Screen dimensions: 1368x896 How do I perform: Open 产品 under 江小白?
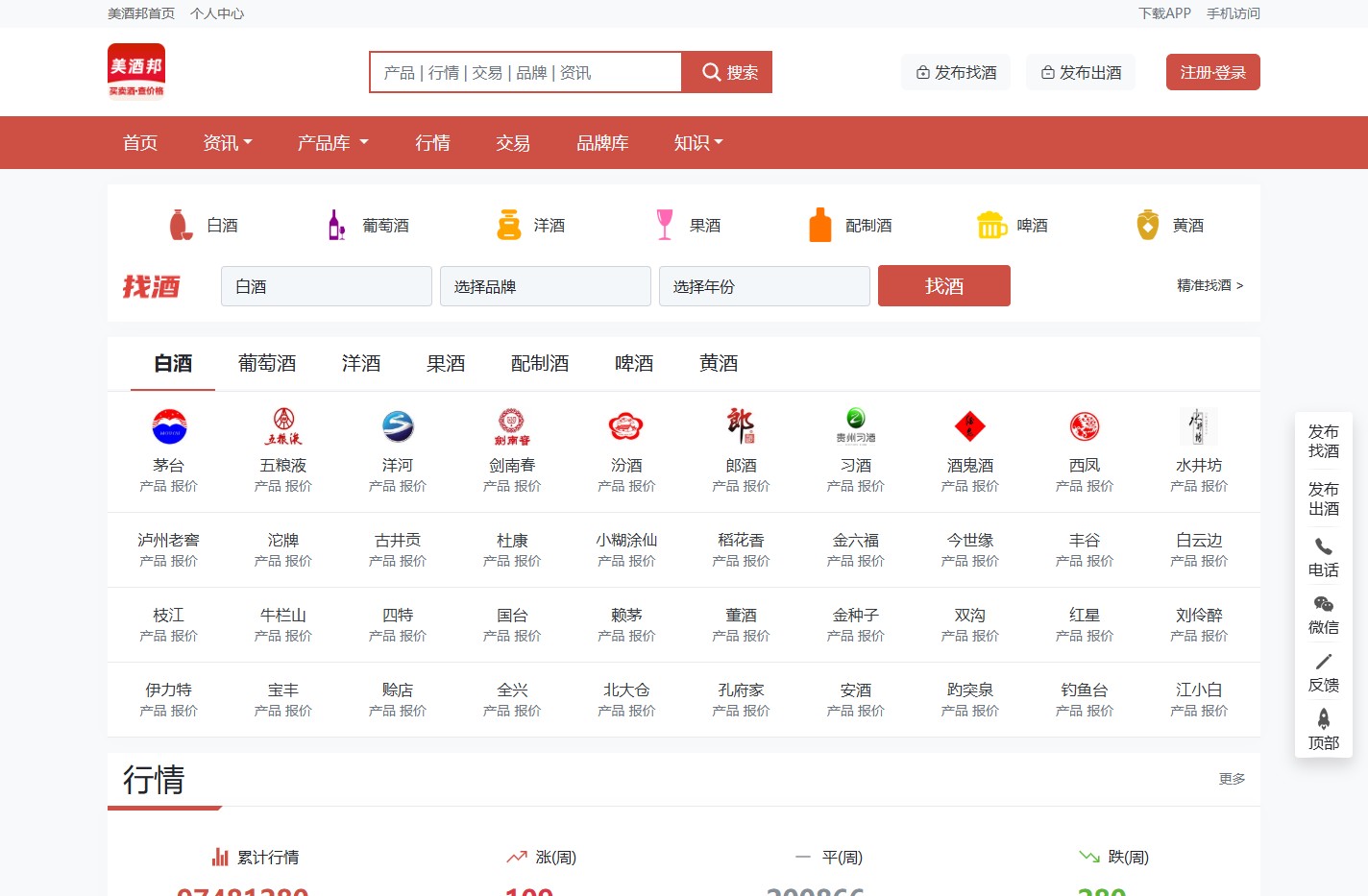1184,711
